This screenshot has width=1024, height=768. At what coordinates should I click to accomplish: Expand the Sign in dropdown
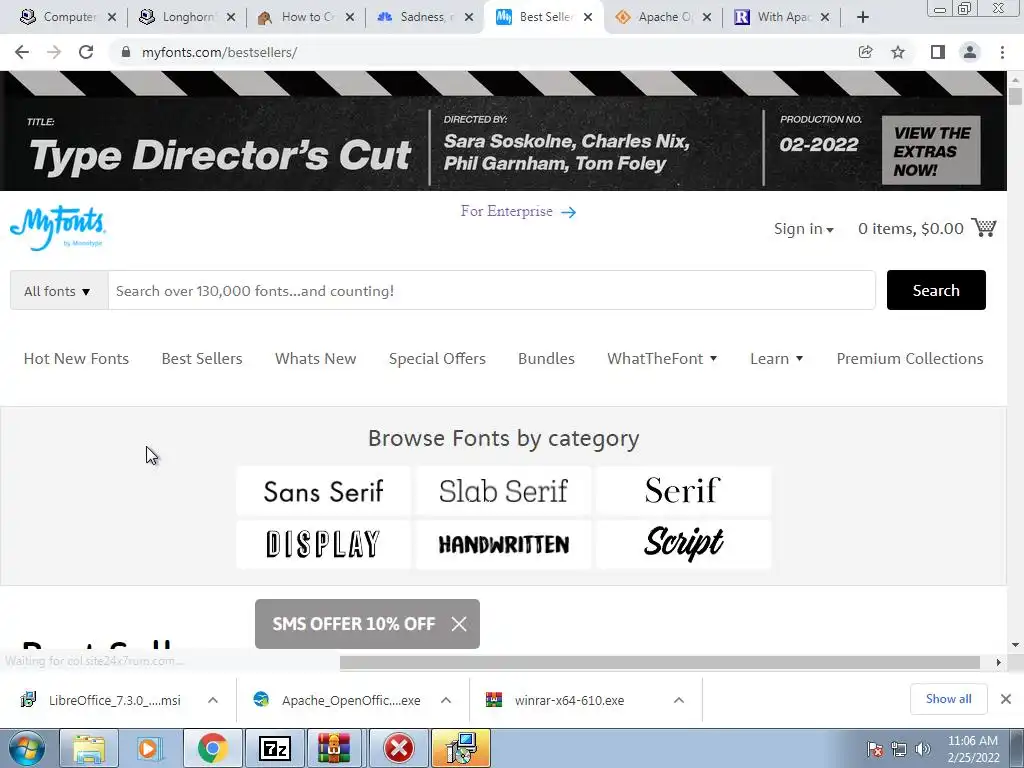[803, 229]
